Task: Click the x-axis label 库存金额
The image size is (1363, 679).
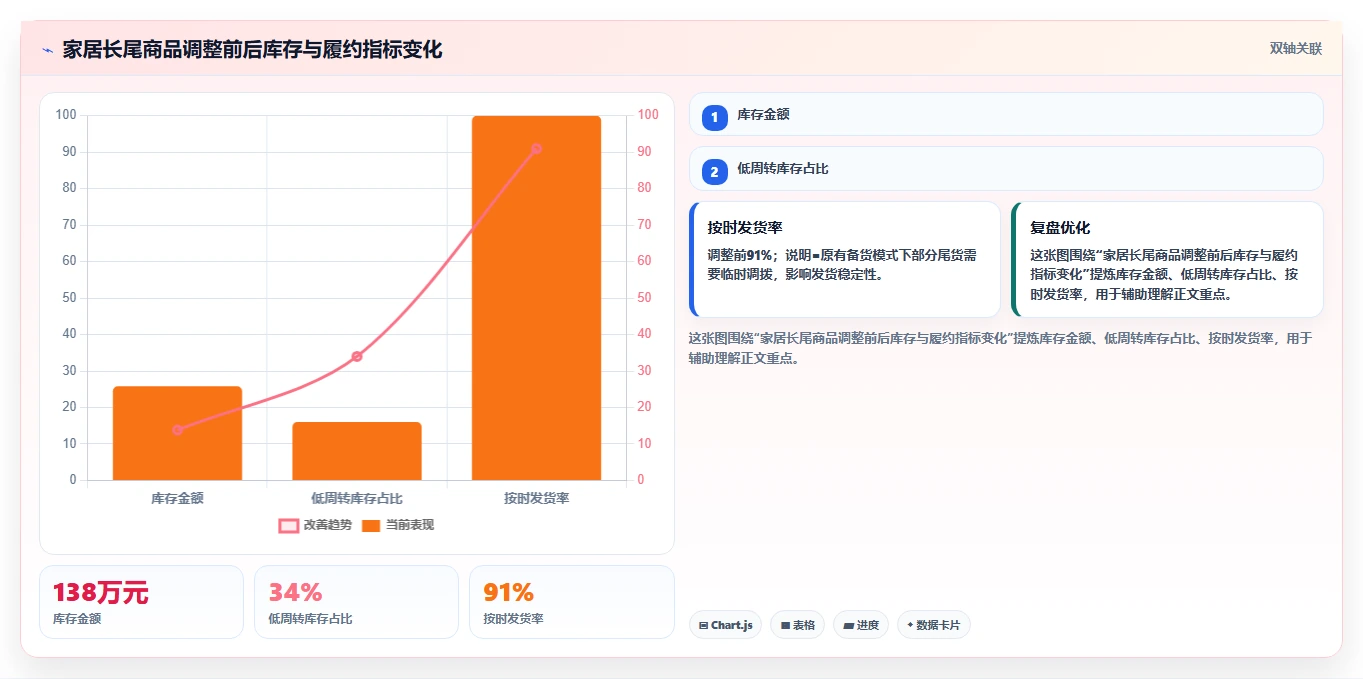Action: click(177, 498)
